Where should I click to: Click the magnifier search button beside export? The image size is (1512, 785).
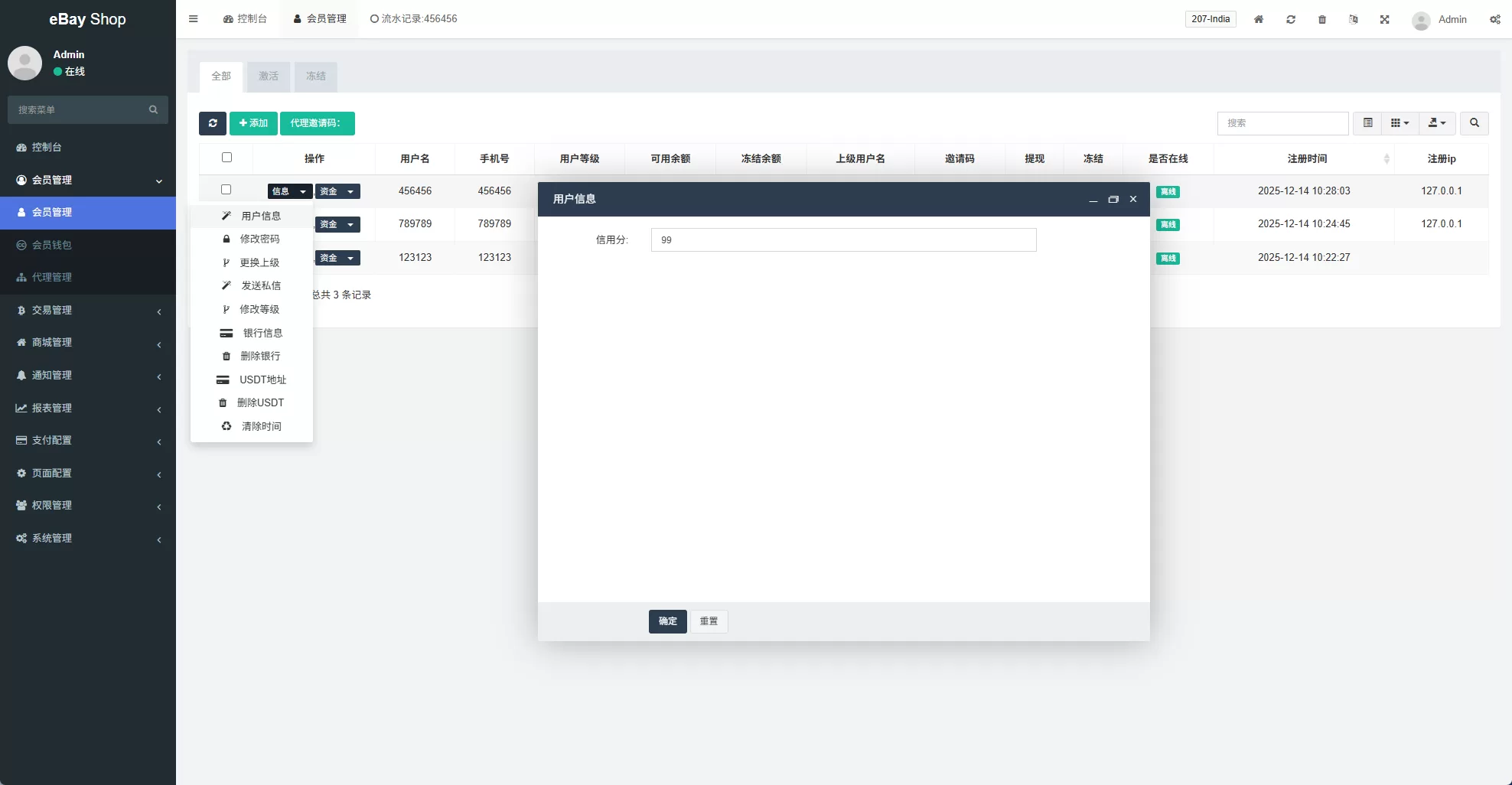[x=1474, y=123]
